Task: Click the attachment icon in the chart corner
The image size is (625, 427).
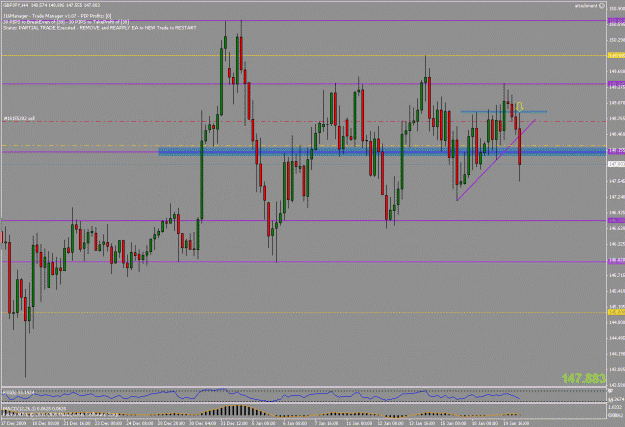Action: pos(601,6)
